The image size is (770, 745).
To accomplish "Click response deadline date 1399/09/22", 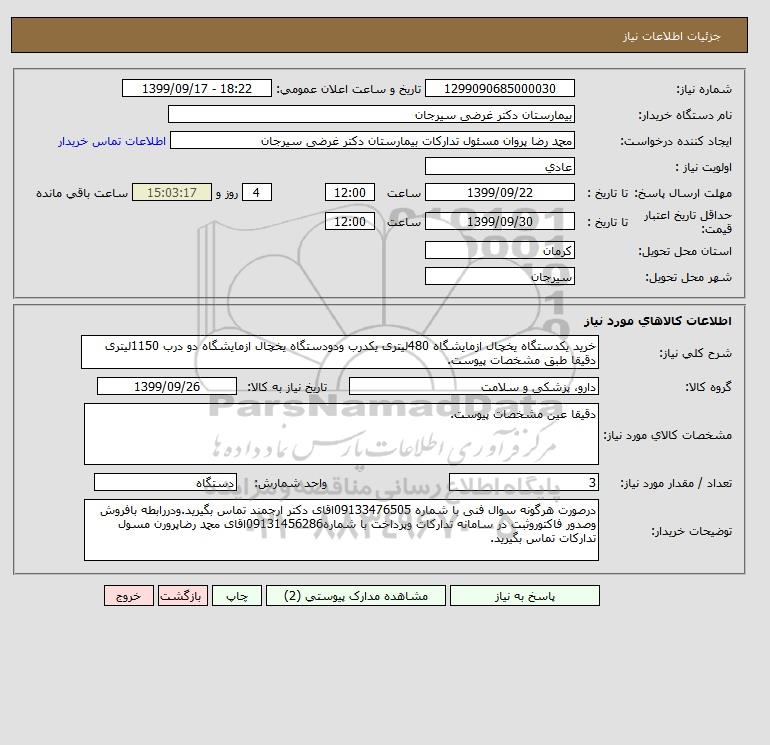I will tap(499, 193).
